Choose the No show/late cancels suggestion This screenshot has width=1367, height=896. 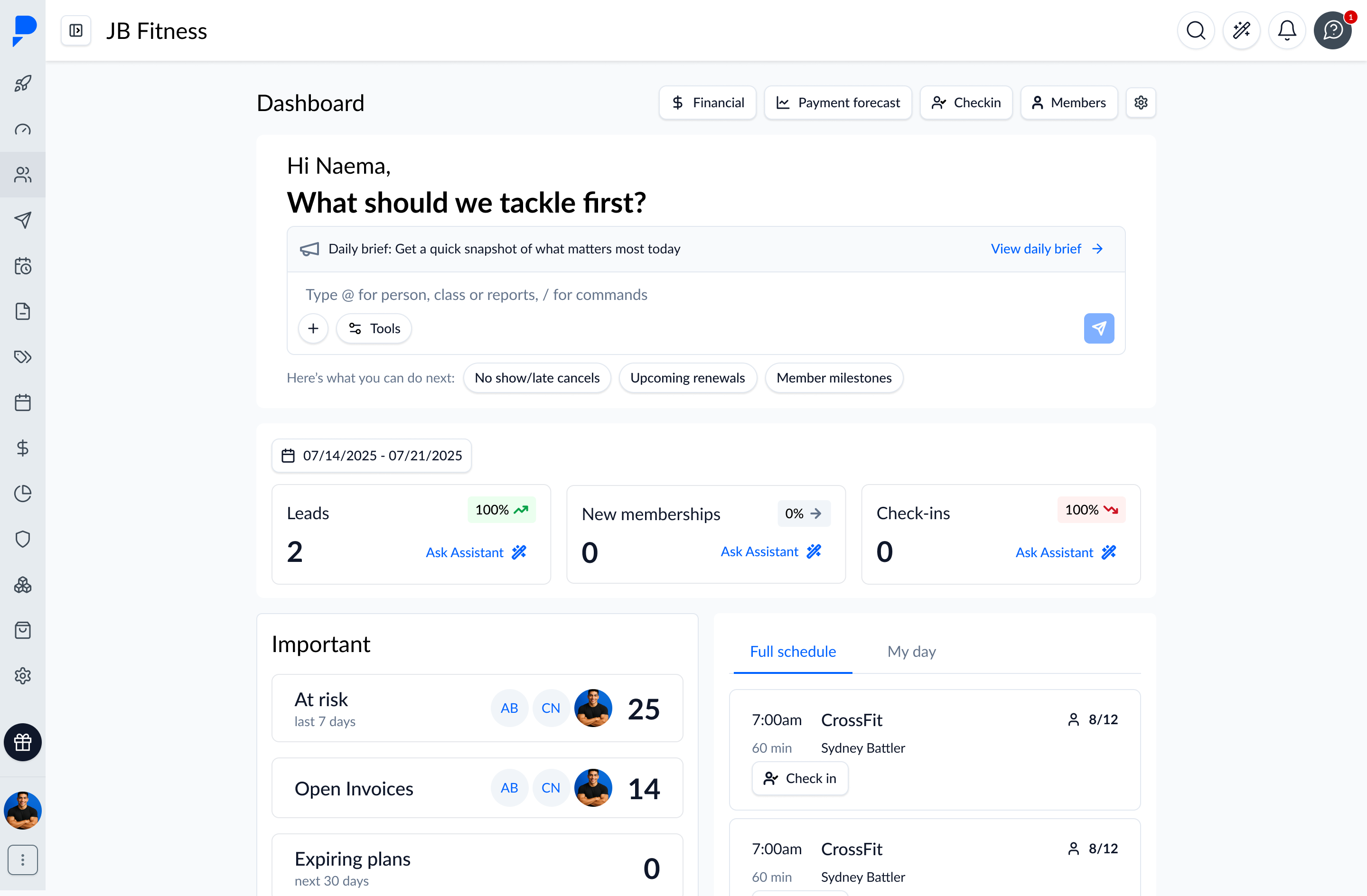[x=537, y=378]
